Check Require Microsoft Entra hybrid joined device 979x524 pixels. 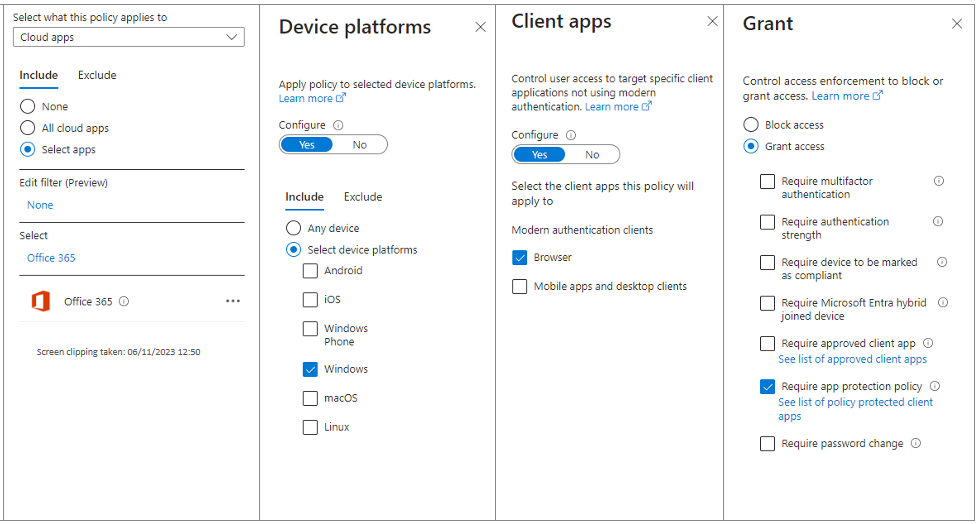coord(767,304)
